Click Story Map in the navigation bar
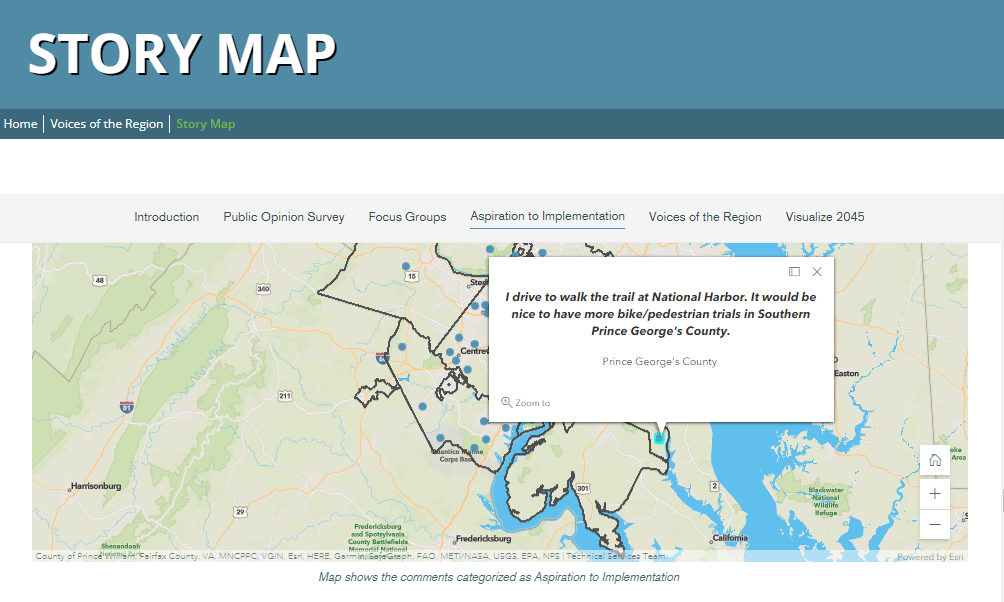Screen dimensions: 1004x602 coord(205,123)
